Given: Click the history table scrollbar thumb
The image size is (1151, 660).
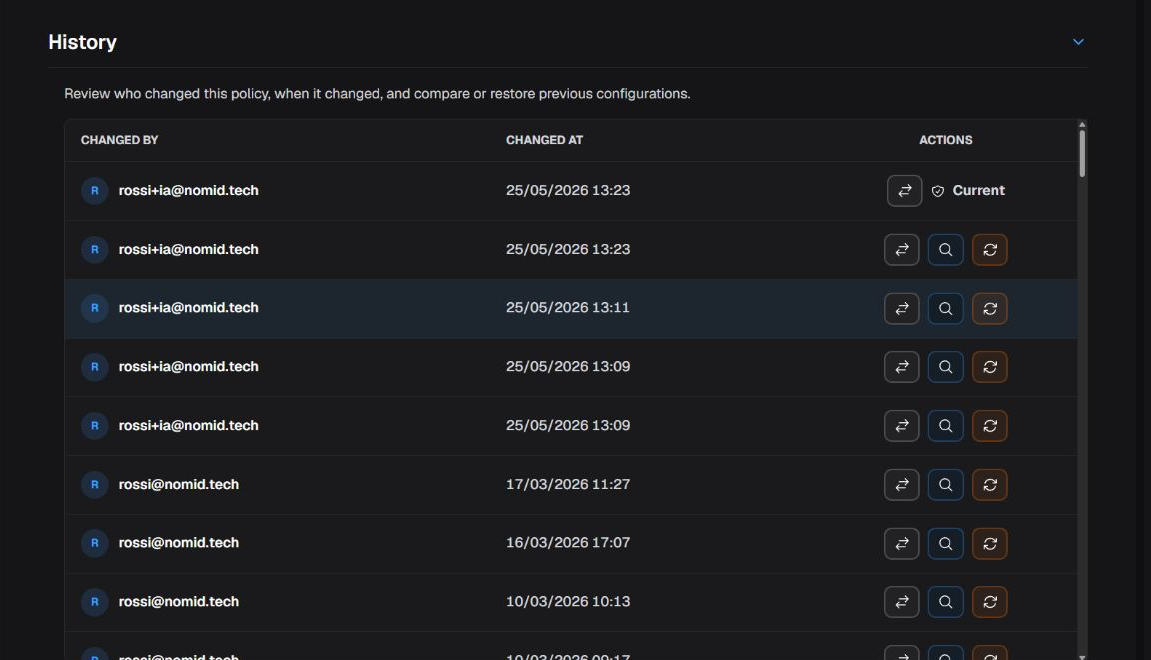Looking at the screenshot, I should pos(1082,153).
